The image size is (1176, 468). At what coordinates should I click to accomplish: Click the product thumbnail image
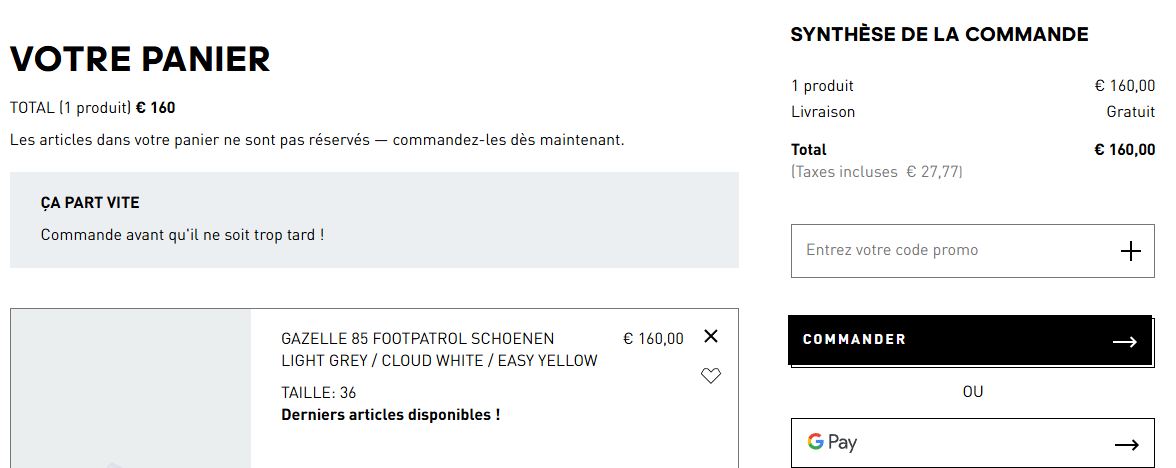[131, 390]
